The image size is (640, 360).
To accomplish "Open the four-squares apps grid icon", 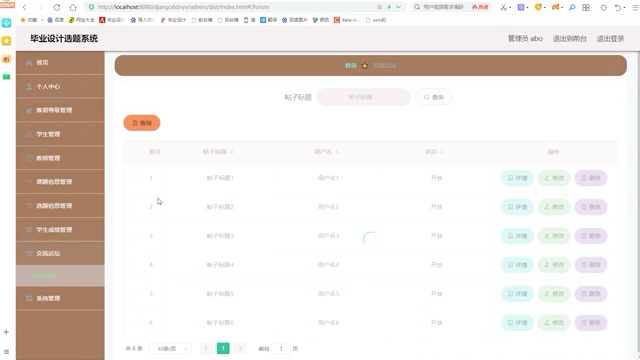I will pyautogui.click(x=586, y=7).
